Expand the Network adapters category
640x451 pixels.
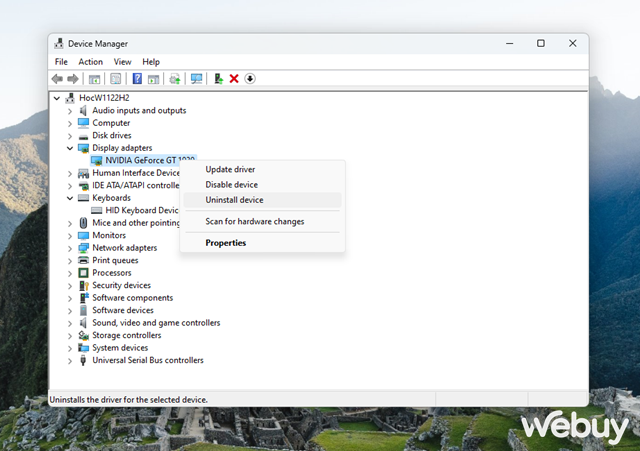pos(70,249)
